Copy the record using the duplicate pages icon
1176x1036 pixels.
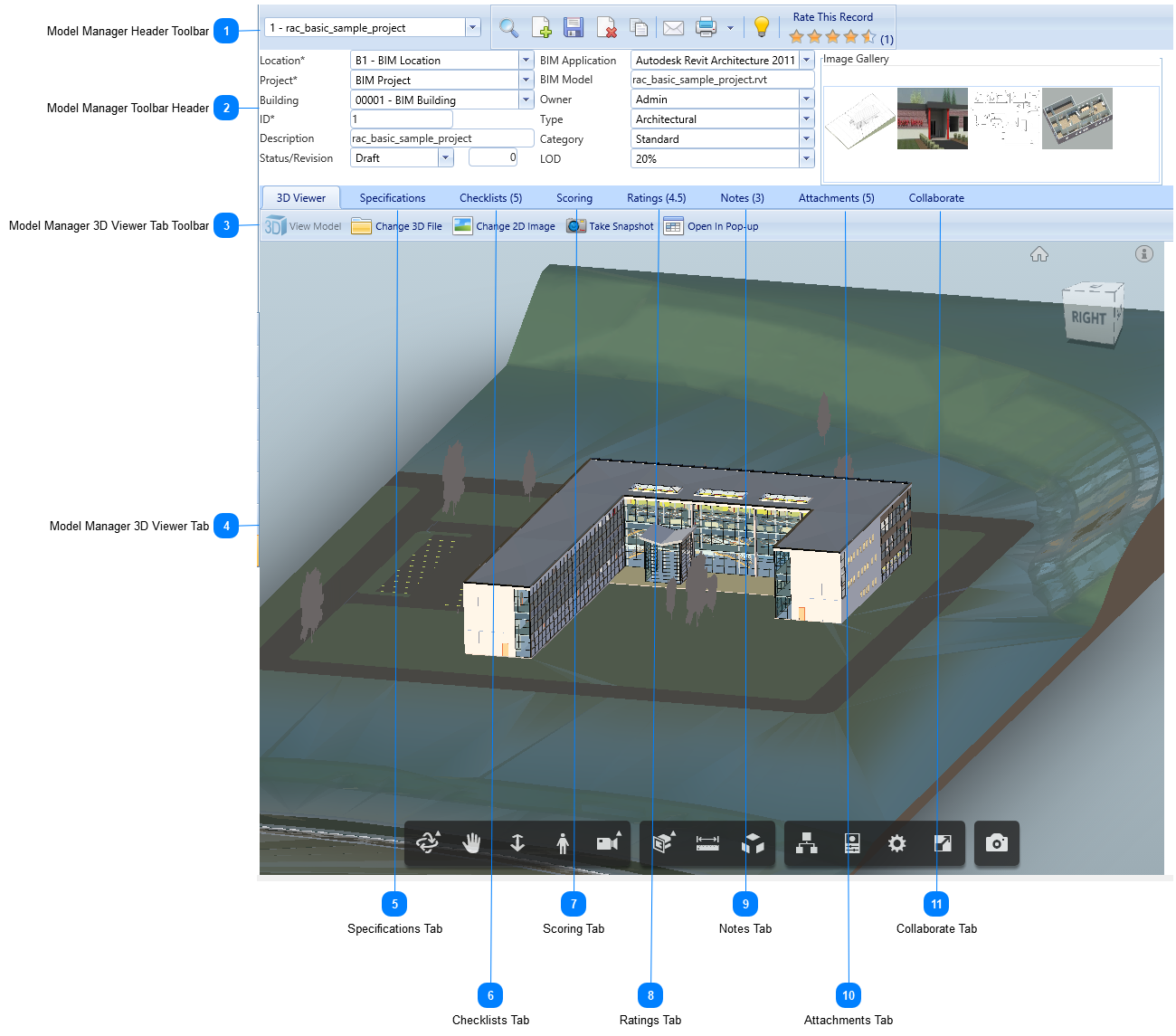pos(639,28)
